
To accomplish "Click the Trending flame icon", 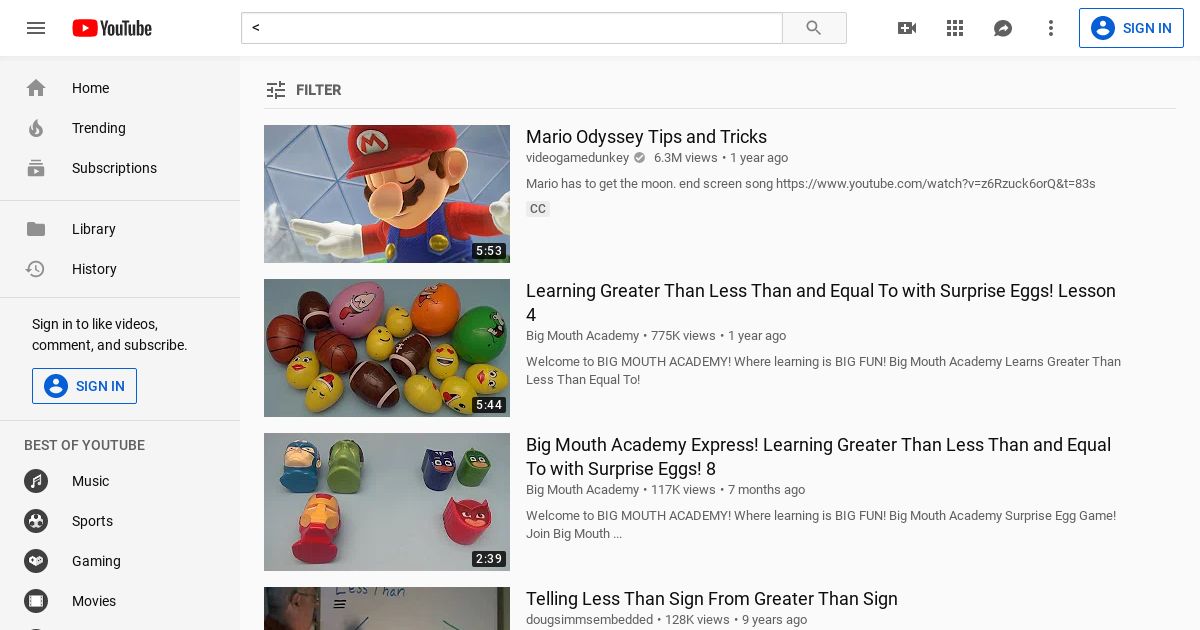I will click(36, 128).
